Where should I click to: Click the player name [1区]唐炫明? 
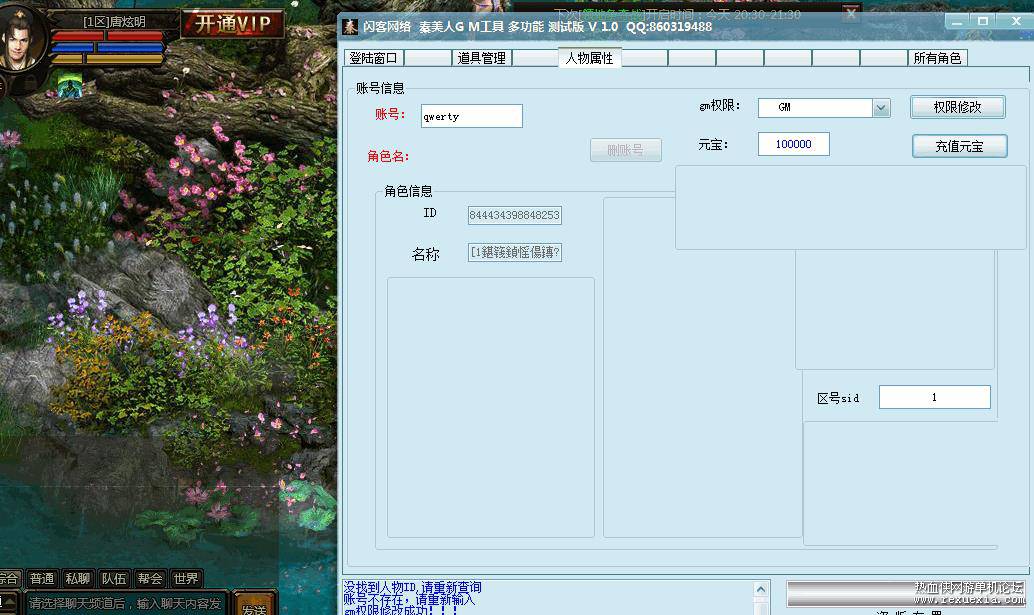tap(114, 22)
